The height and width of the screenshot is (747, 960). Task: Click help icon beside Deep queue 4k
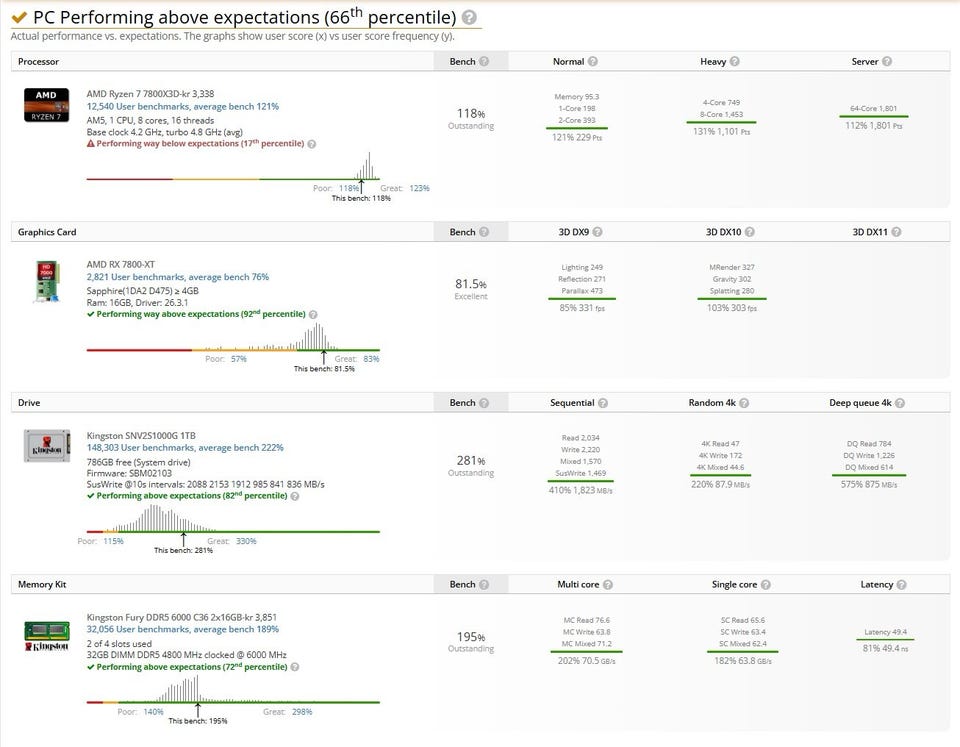899,403
